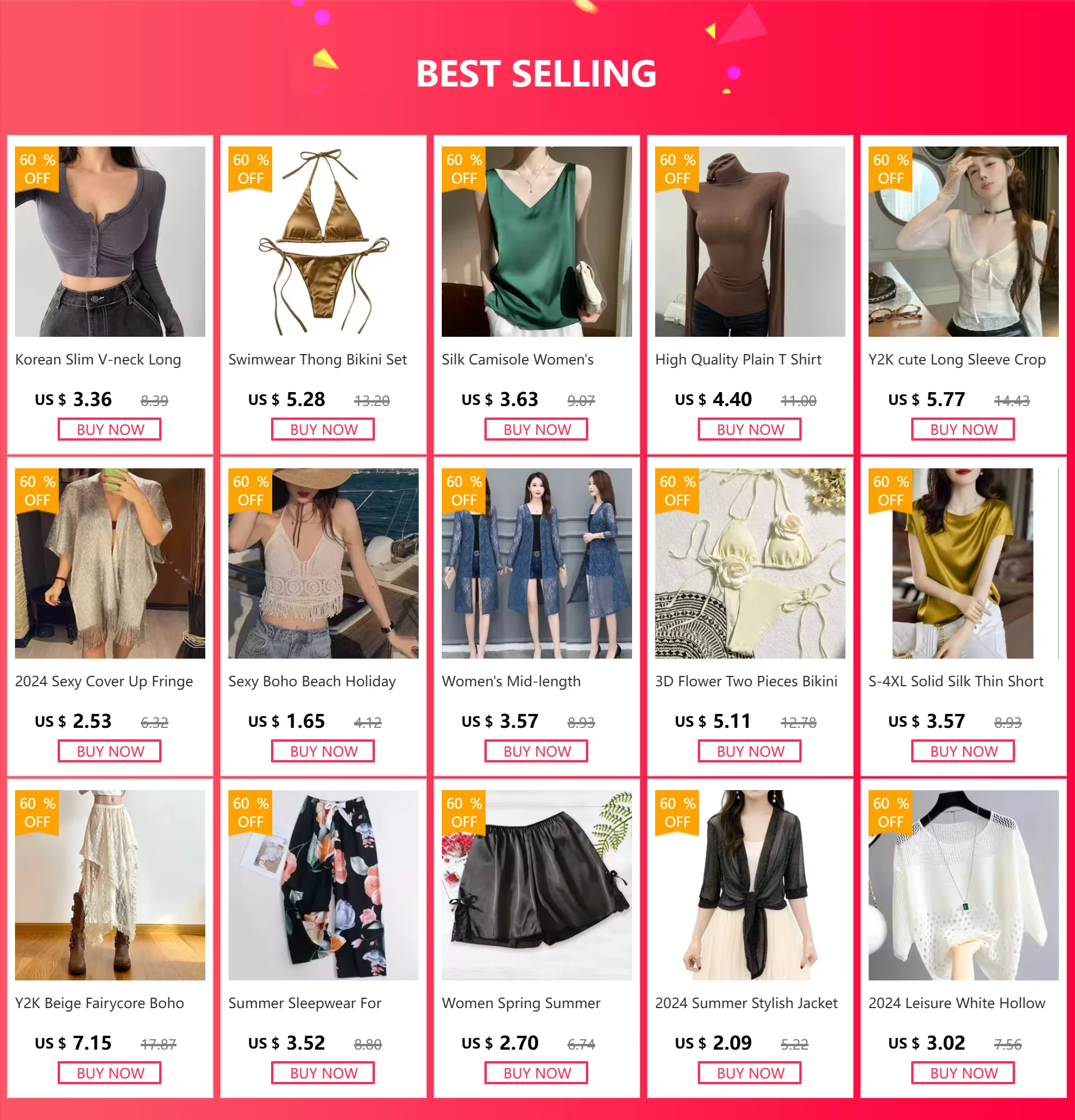This screenshot has width=1075, height=1120.
Task: Click BUY NOW for Y2K cute Long Sleeve Crop
Action: [x=963, y=430]
